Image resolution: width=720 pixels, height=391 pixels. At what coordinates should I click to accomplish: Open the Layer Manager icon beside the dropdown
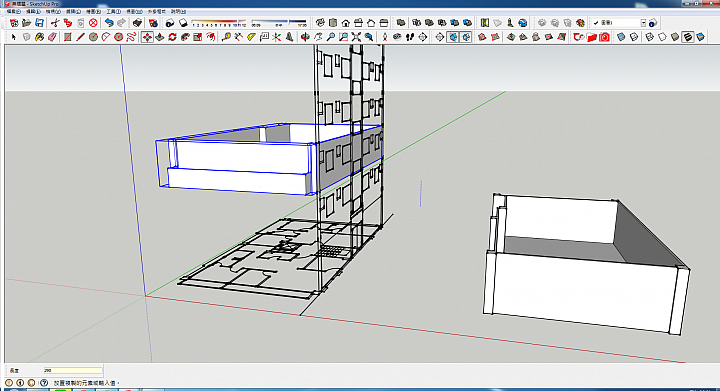[653, 22]
